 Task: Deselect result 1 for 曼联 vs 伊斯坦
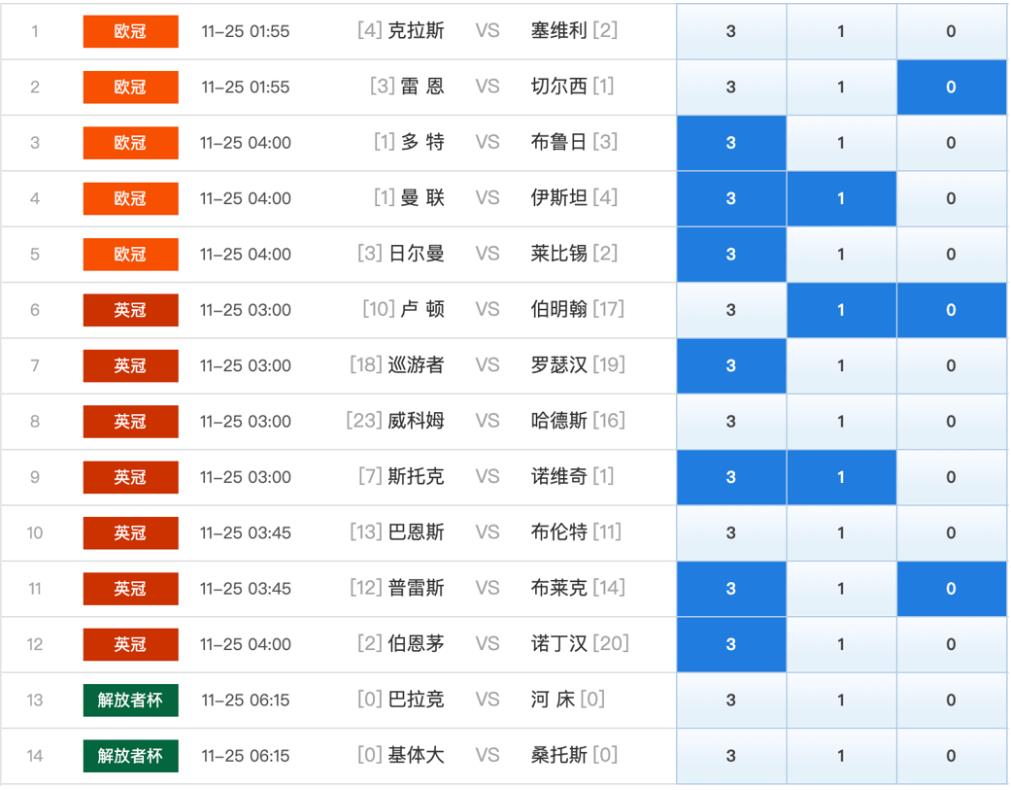(841, 199)
